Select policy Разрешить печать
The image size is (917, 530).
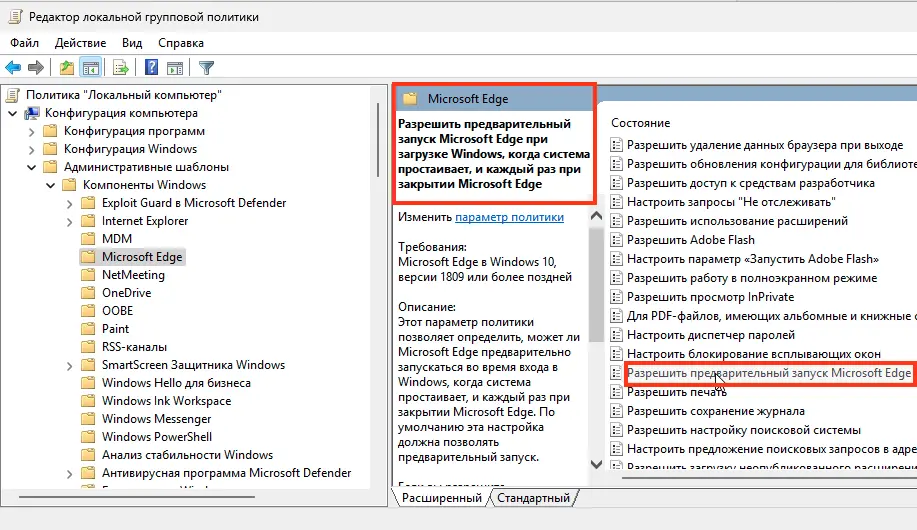[x=677, y=393]
